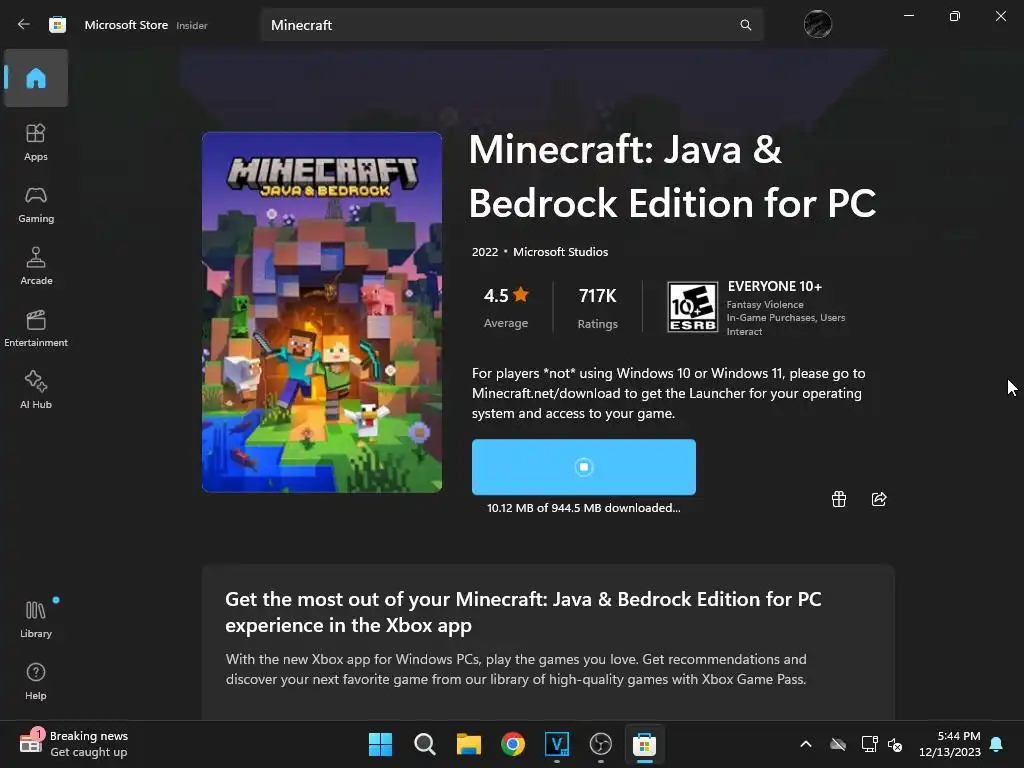Open the Windows Start menu
The width and height of the screenshot is (1024, 768).
pyautogui.click(x=380, y=744)
